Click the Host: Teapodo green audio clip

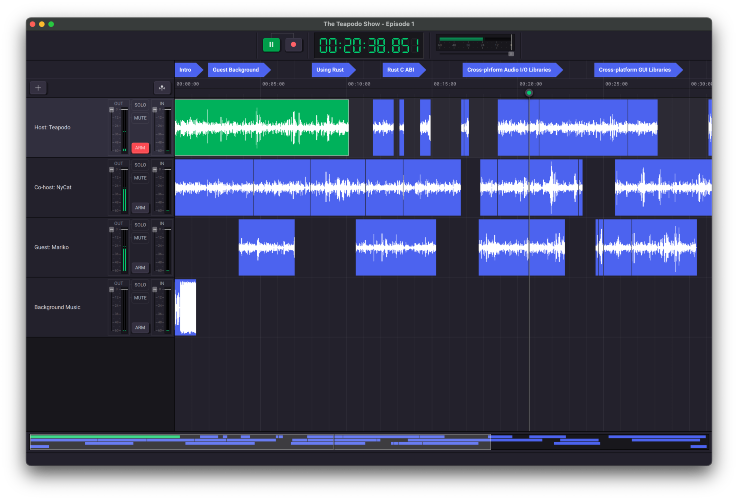[262, 127]
